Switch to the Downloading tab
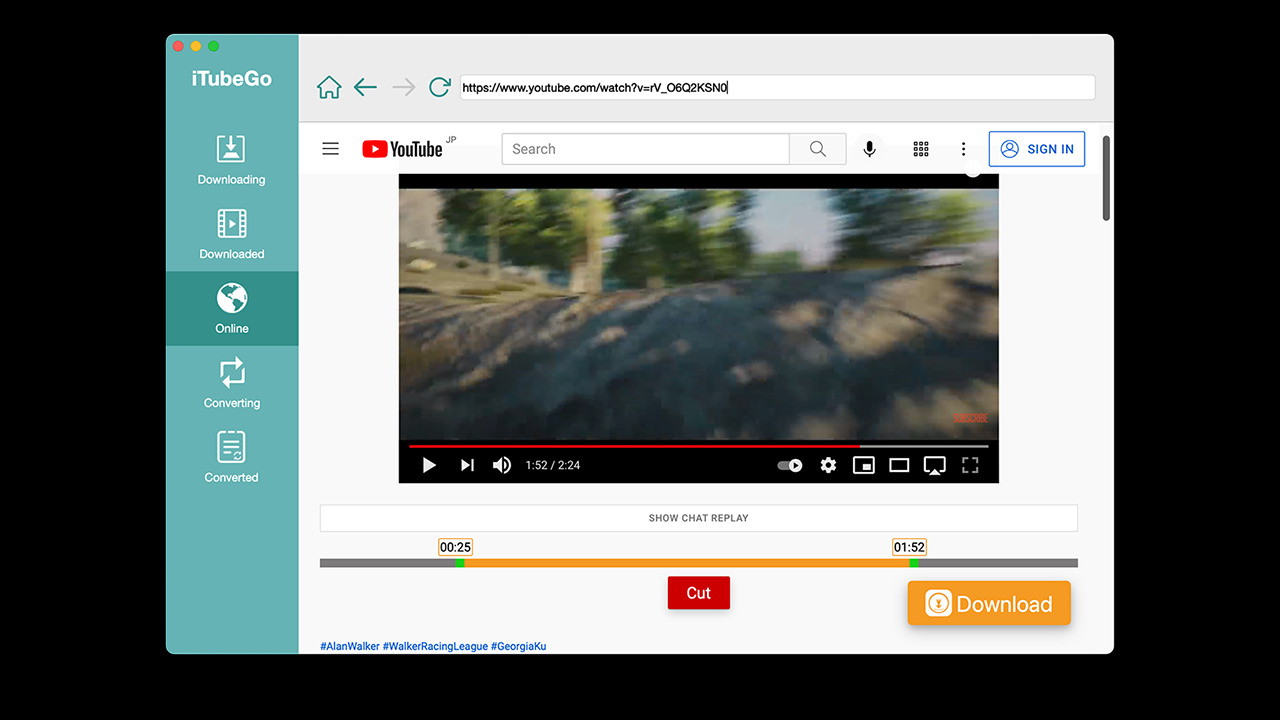Image resolution: width=1280 pixels, height=720 pixels. 231,160
